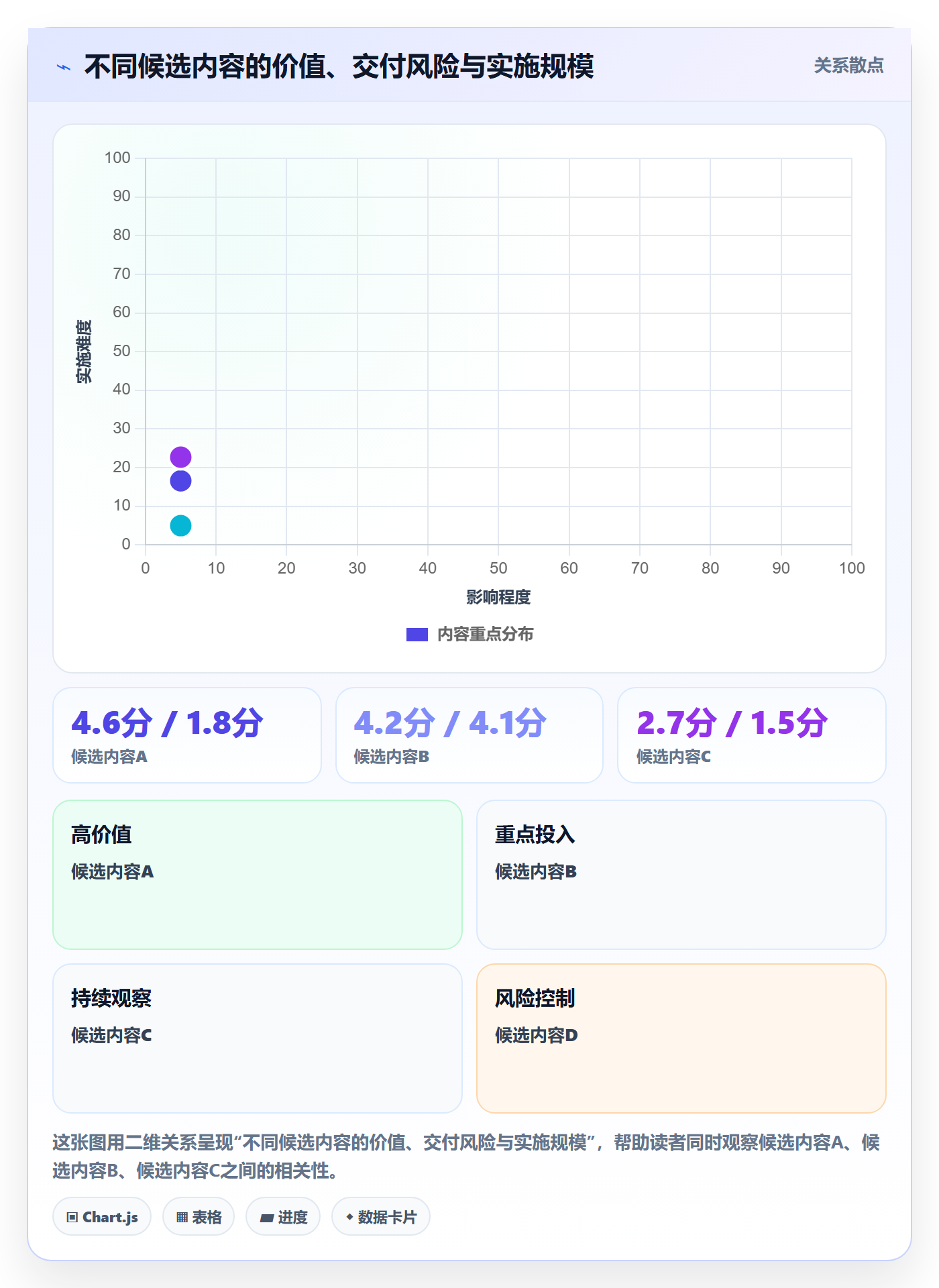Click 候选内容A text in 高价值 card
Image resolution: width=939 pixels, height=1288 pixels.
[113, 872]
